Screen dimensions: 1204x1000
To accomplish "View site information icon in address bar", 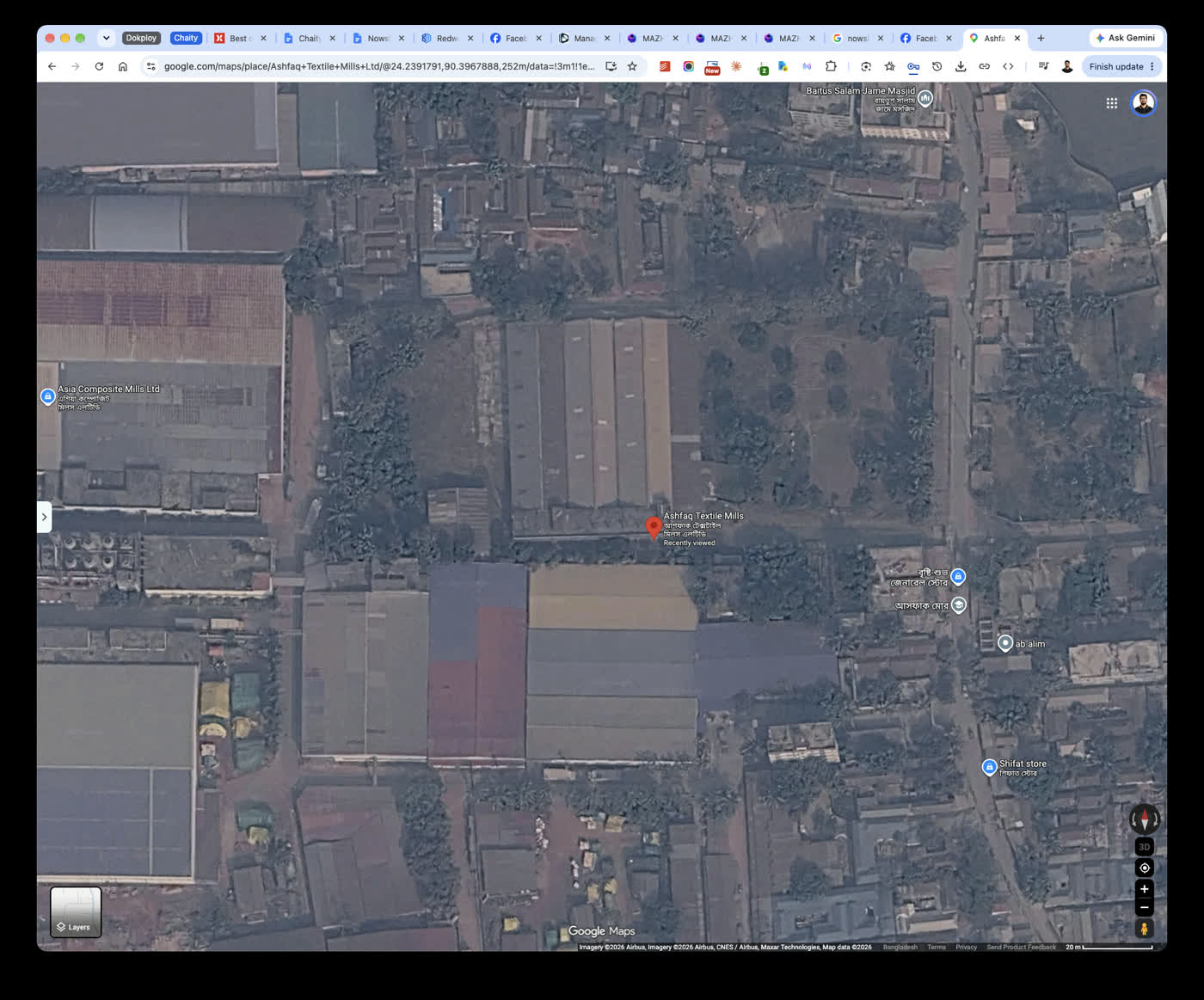I will 150,66.
